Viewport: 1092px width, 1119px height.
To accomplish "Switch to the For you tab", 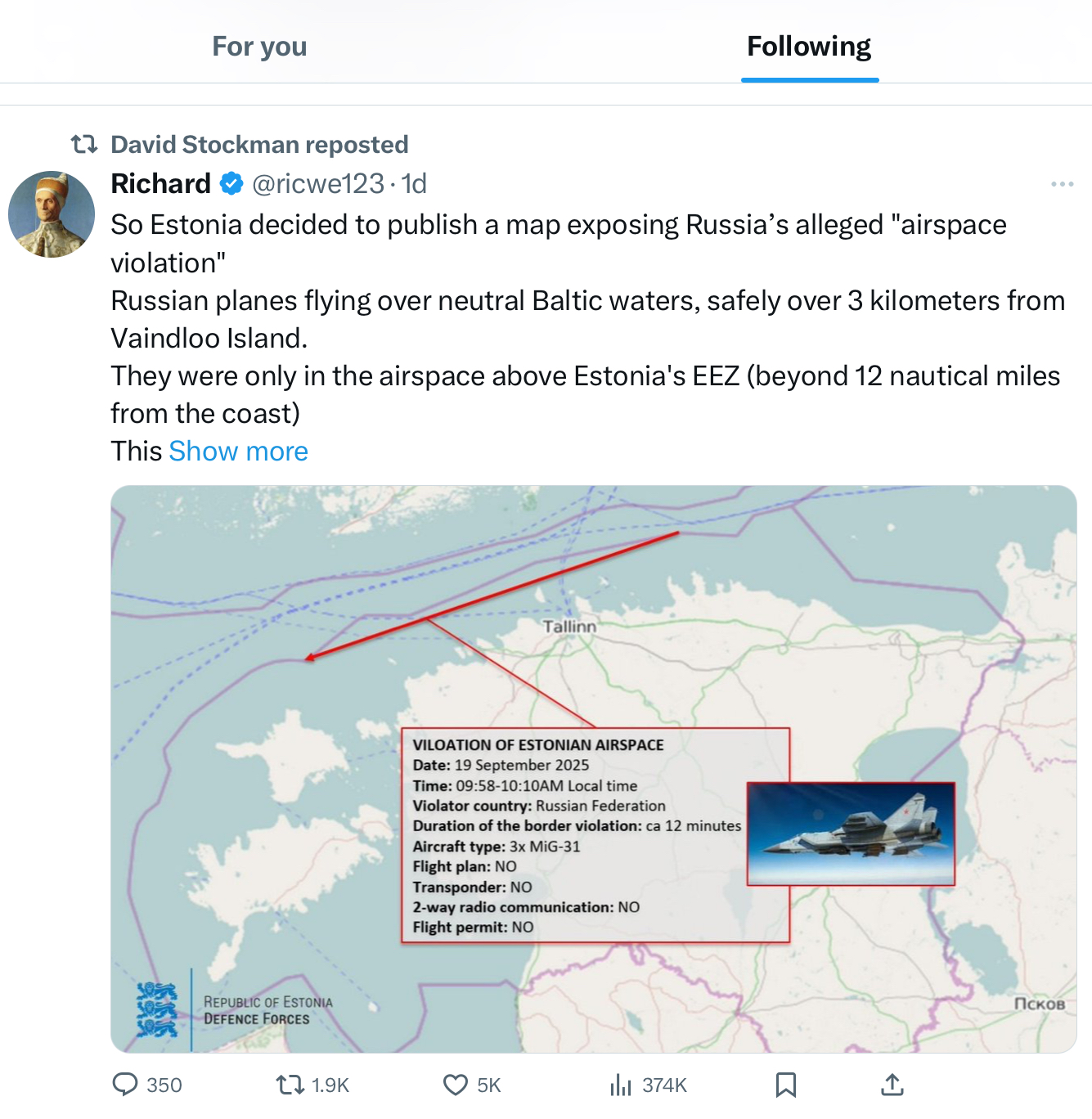I will [259, 47].
